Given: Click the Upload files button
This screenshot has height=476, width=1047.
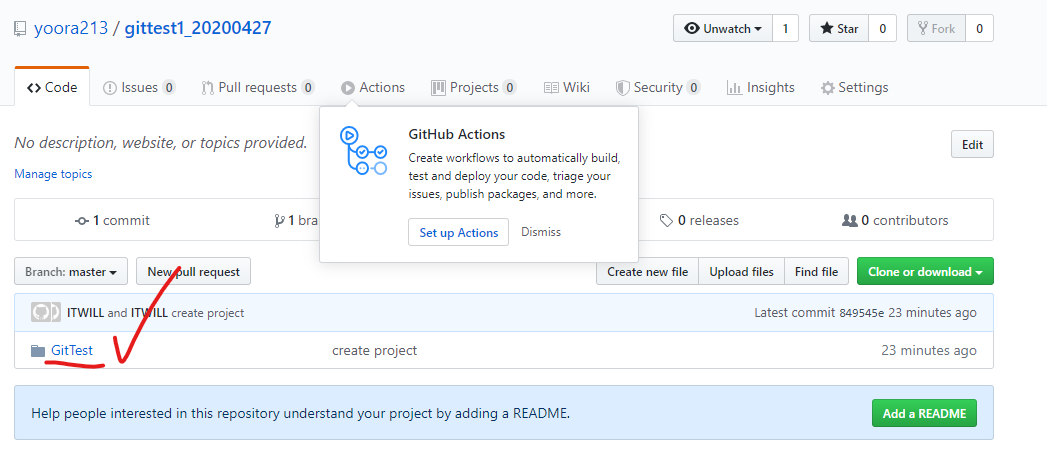Looking at the screenshot, I should pyautogui.click(x=742, y=272).
